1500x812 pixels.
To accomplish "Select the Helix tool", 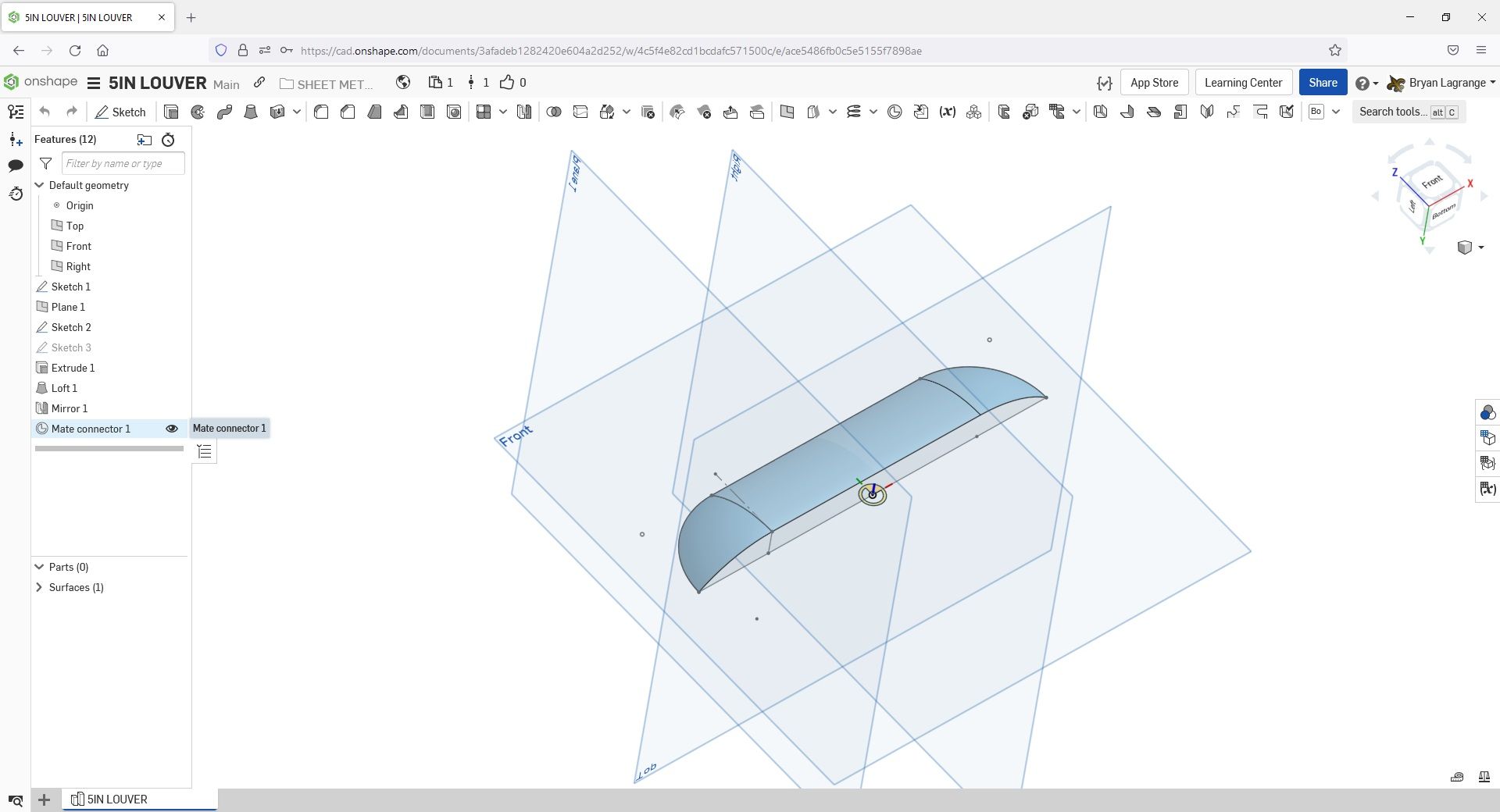I will [x=854, y=112].
